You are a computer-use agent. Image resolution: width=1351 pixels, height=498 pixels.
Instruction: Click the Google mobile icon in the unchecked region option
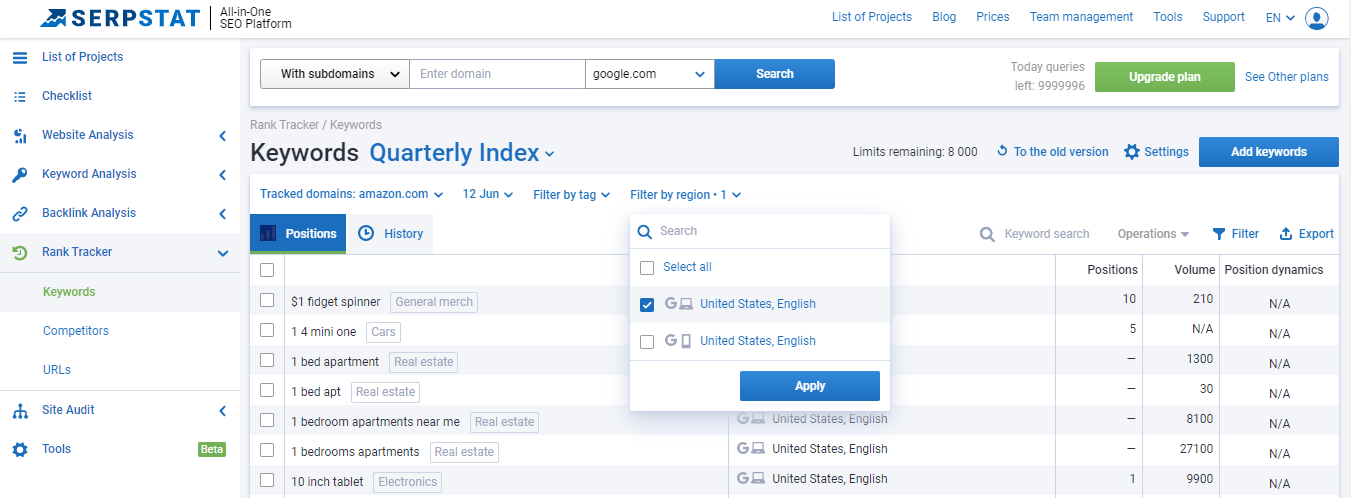[x=679, y=341]
